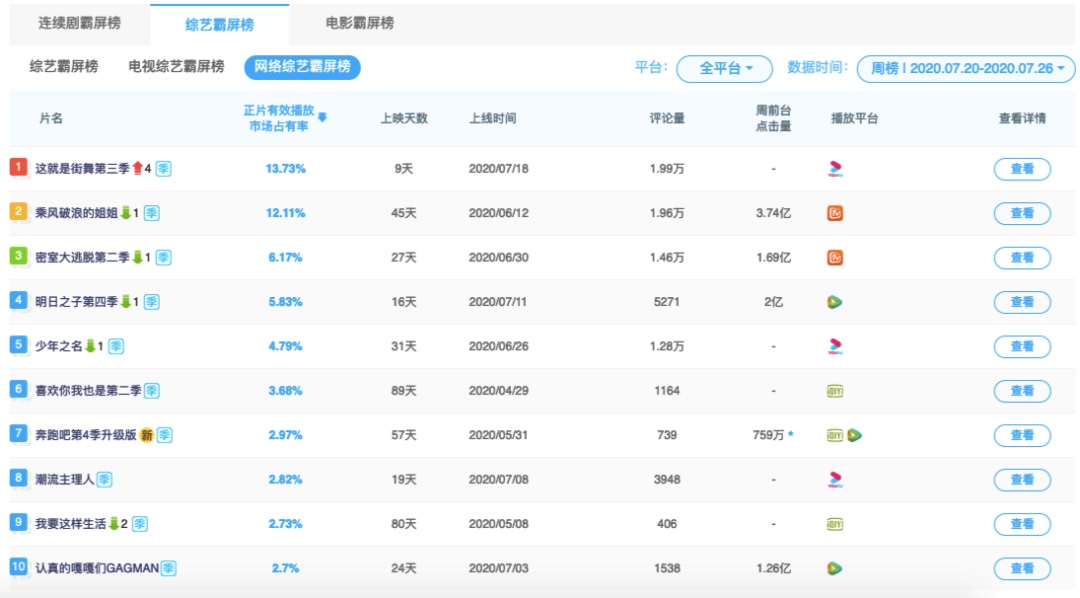The height and width of the screenshot is (598, 1080).
Task: Click Mango TV icon for 乘风破浪的姐姐
Action: (x=835, y=213)
